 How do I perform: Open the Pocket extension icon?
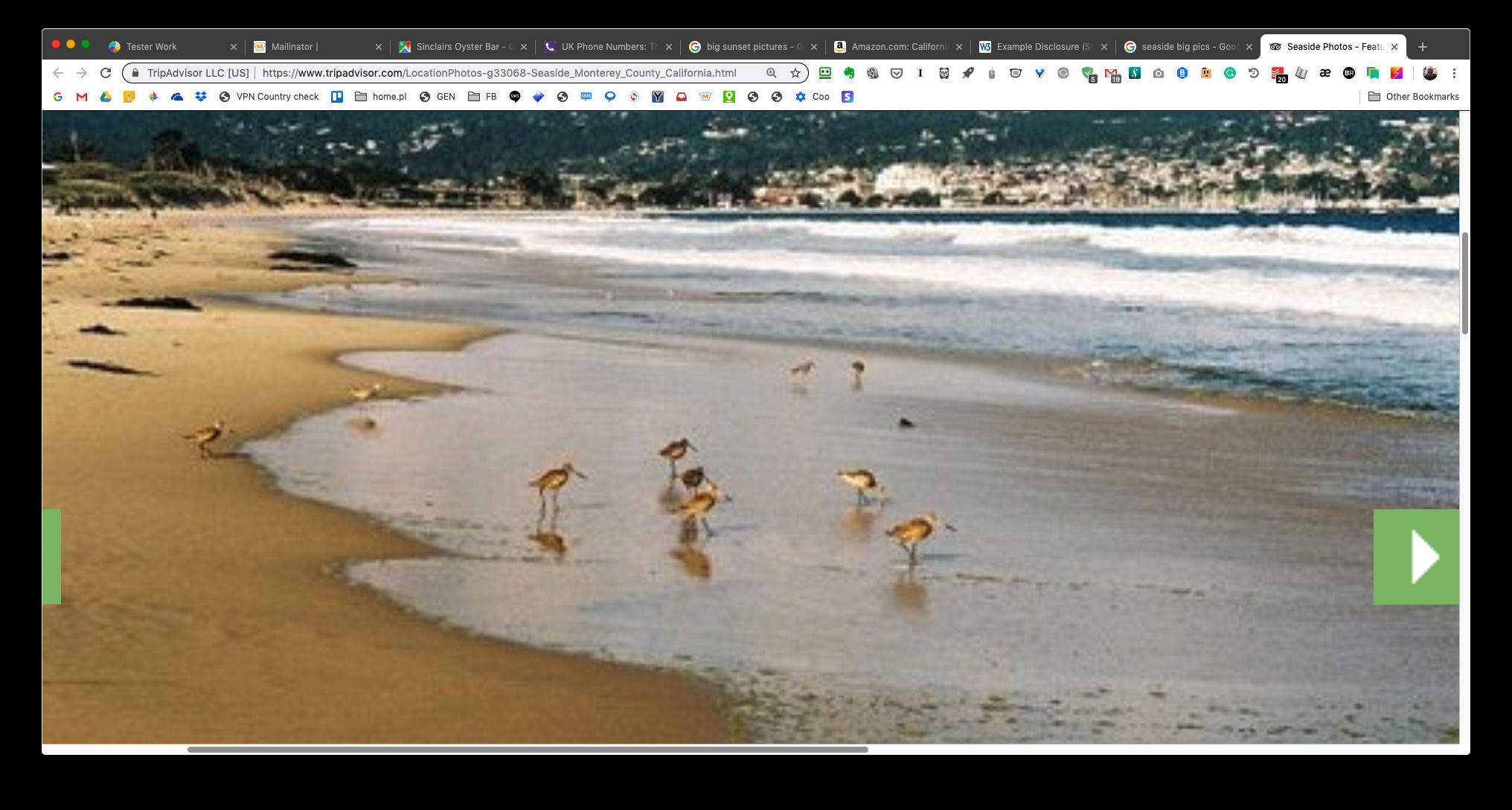tap(897, 73)
